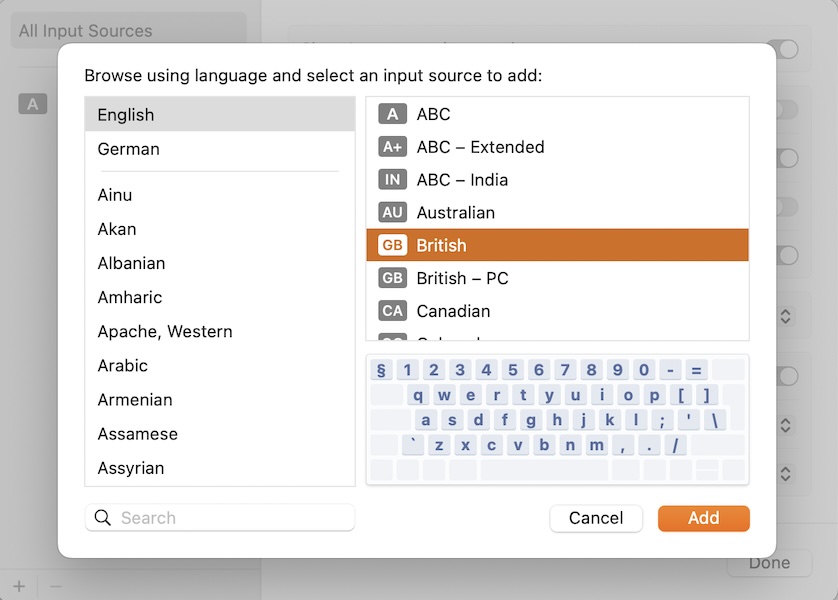The width and height of the screenshot is (838, 600).
Task: Select Amharic language
Action: pos(220,298)
